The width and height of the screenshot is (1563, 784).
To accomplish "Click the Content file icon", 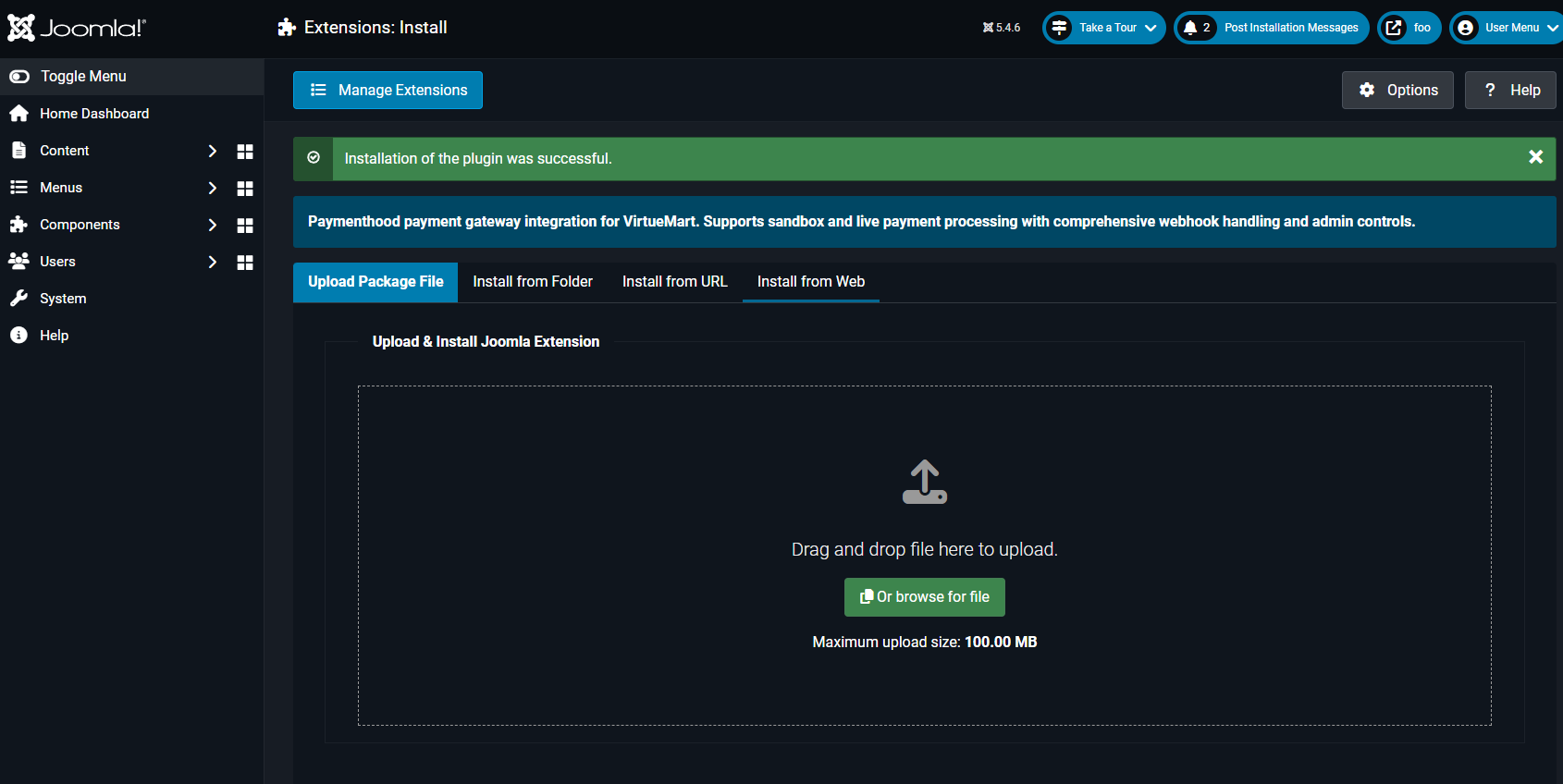I will 18,151.
